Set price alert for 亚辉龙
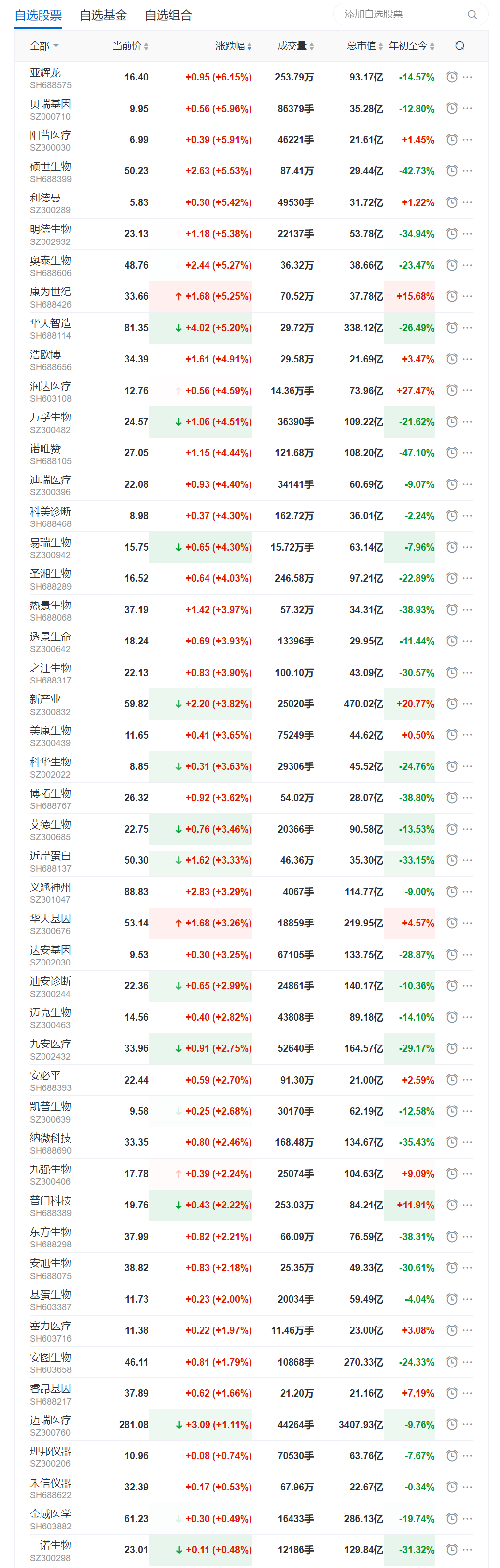This screenshot has width=500, height=1568. coord(451,78)
